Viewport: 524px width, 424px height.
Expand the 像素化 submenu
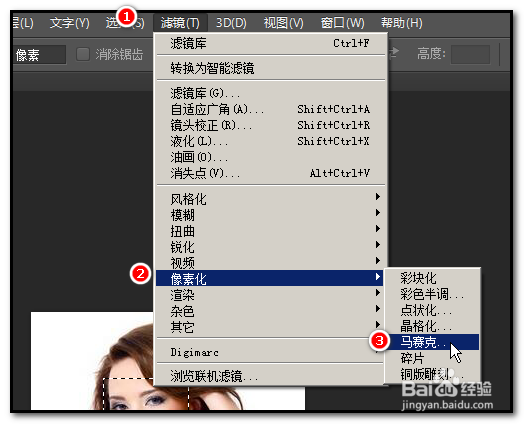270,278
